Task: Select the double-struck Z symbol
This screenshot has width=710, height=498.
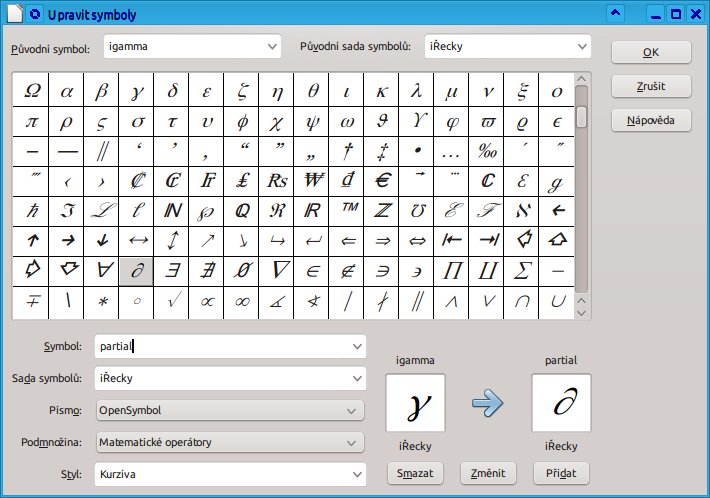Action: pyautogui.click(x=382, y=211)
